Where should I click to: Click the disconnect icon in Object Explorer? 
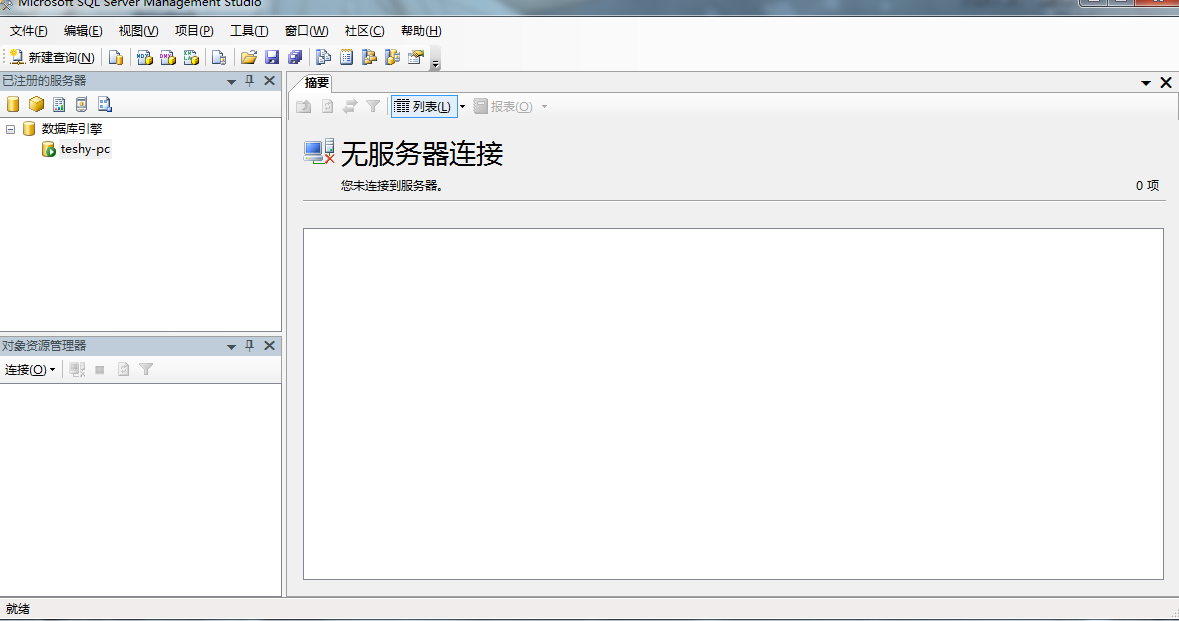click(x=77, y=369)
